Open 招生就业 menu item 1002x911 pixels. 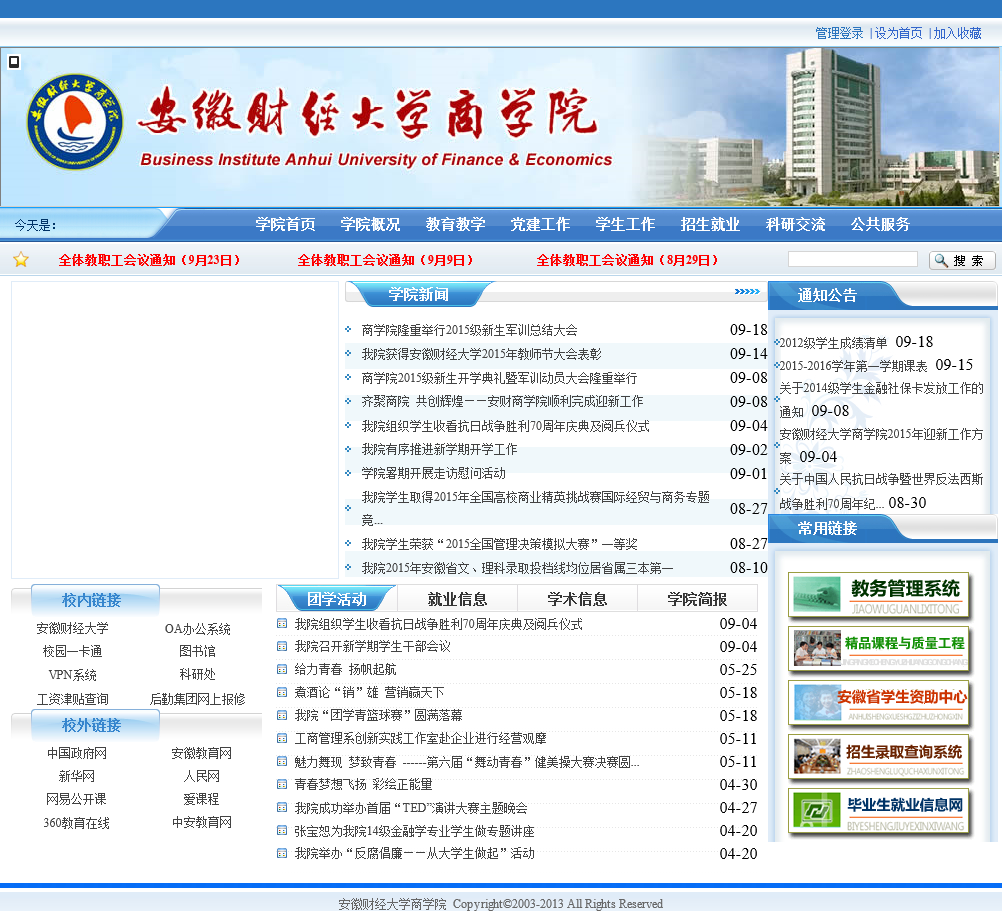[x=710, y=224]
